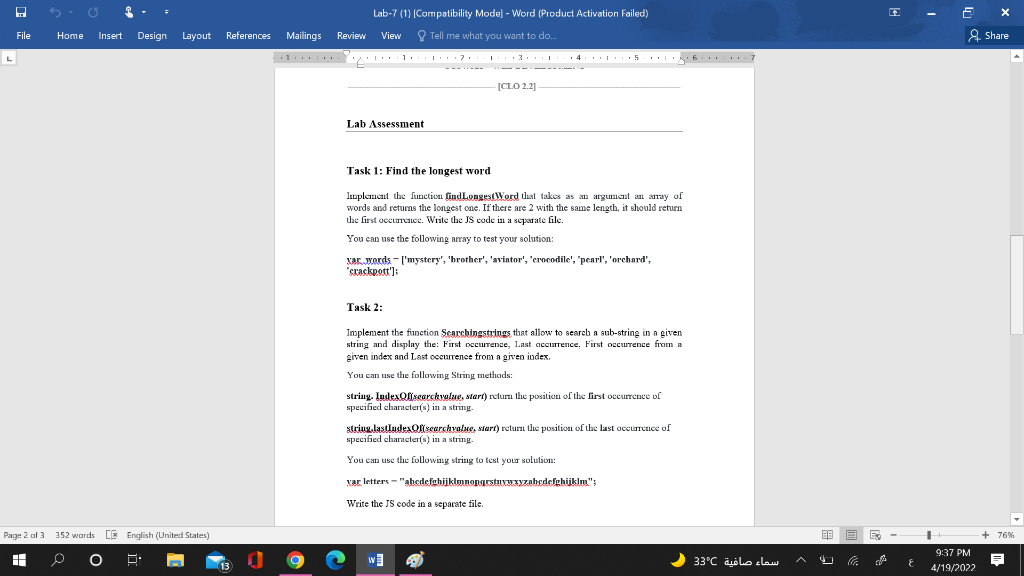The image size is (1024, 576).
Task: Open the Review ribbon tab
Action: point(351,36)
